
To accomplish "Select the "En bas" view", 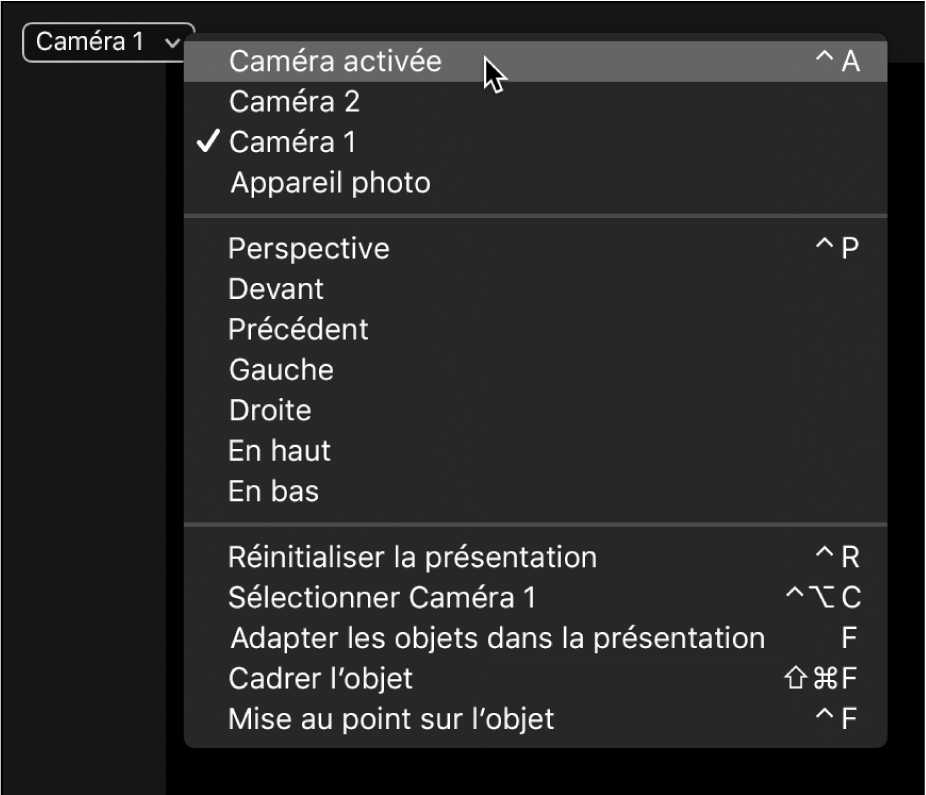I will (x=272, y=491).
